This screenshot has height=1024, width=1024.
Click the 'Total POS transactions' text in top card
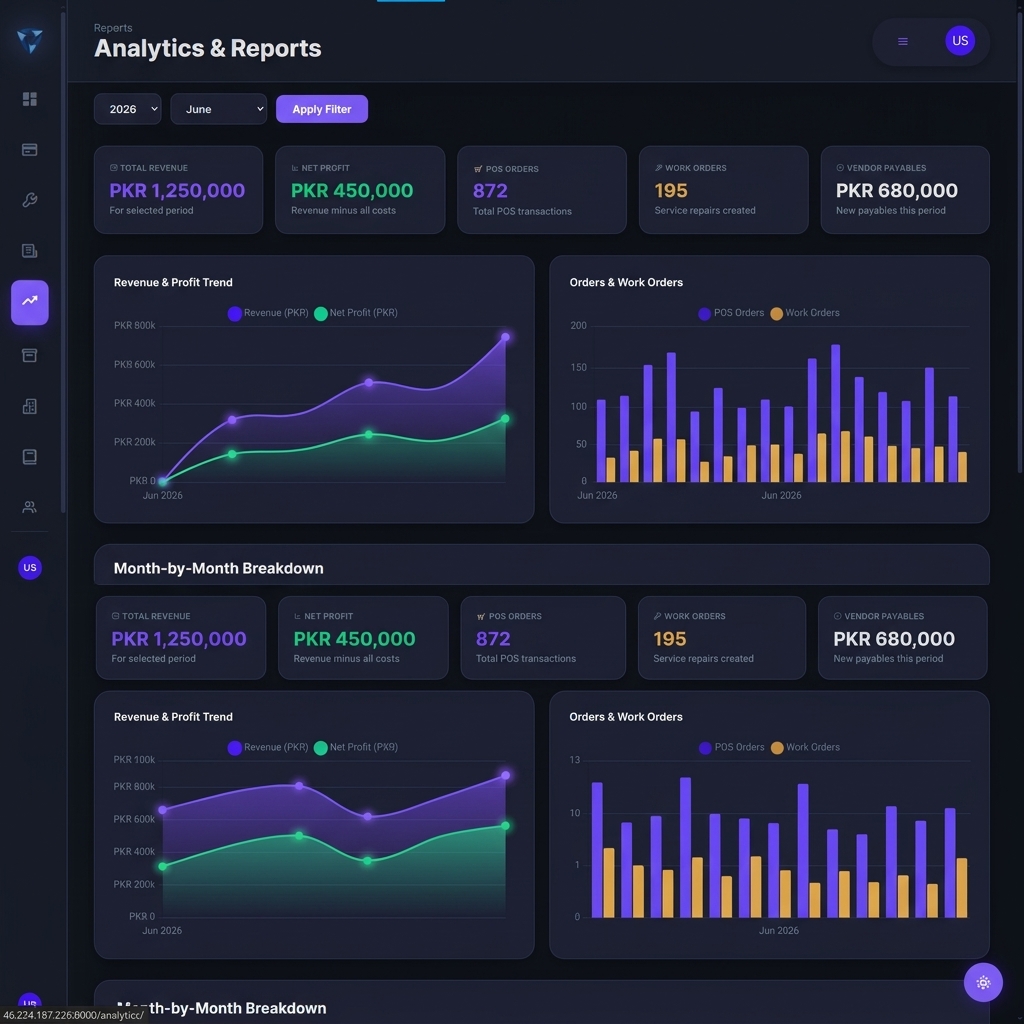[522, 211]
